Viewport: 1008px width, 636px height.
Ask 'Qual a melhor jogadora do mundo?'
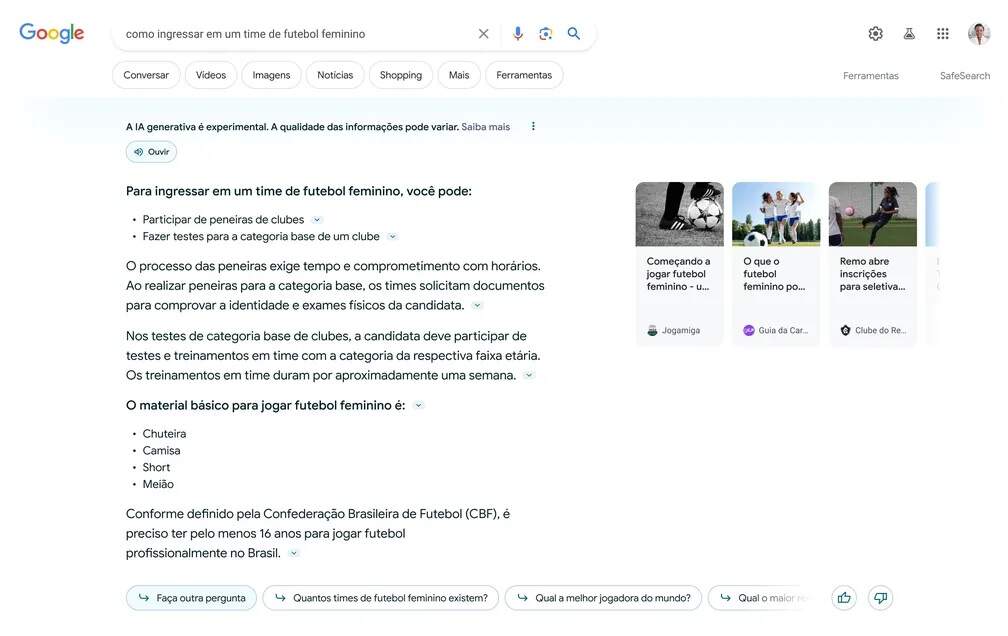[x=604, y=598]
